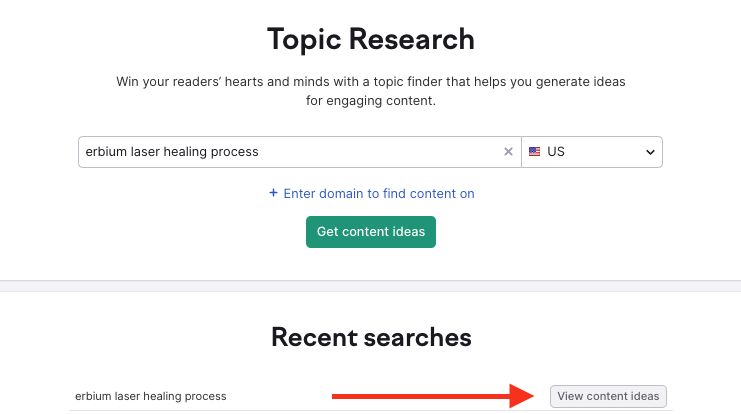Clear the topic field with the X icon
Image resolution: width=741 pixels, height=414 pixels.
(x=508, y=152)
